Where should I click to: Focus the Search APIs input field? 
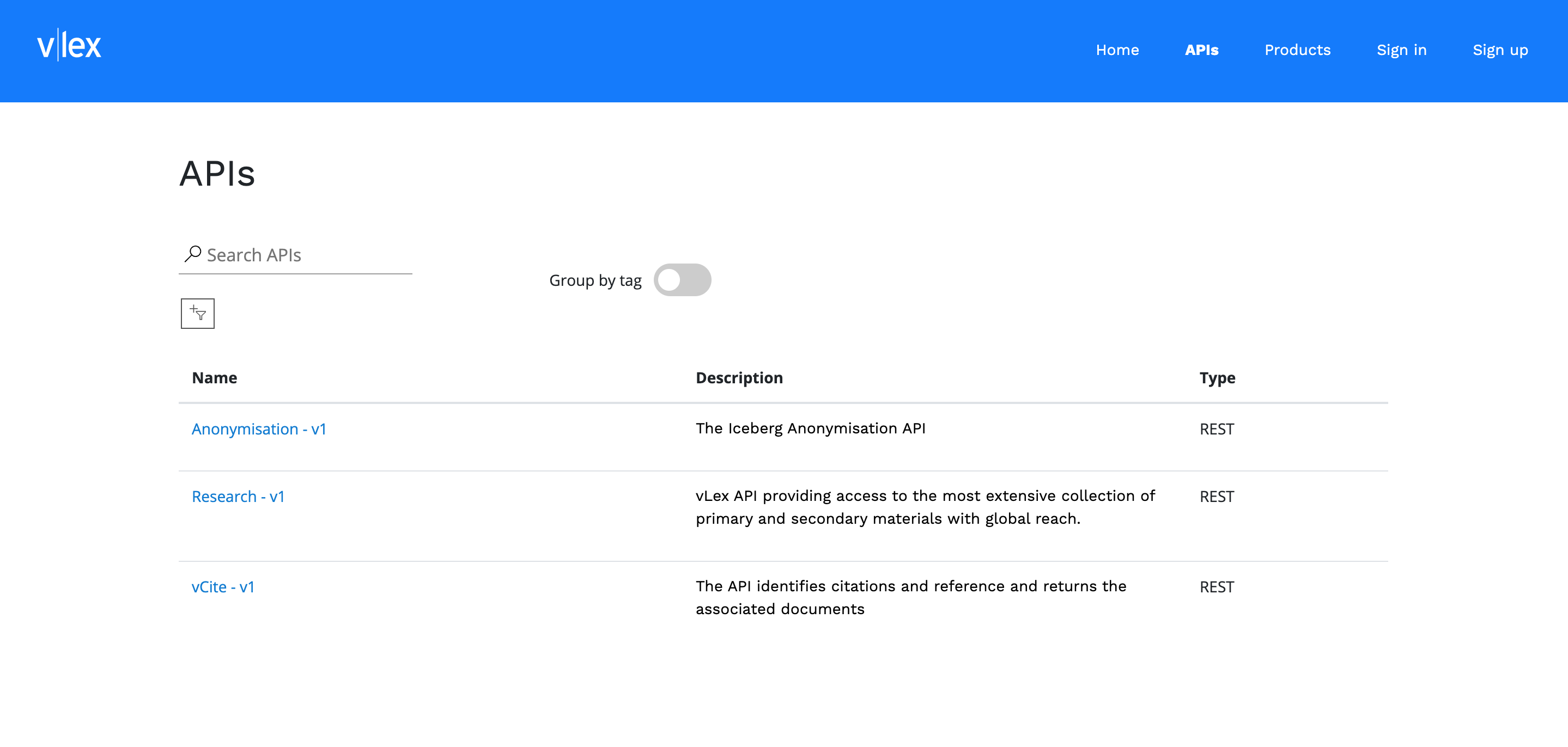tap(295, 255)
